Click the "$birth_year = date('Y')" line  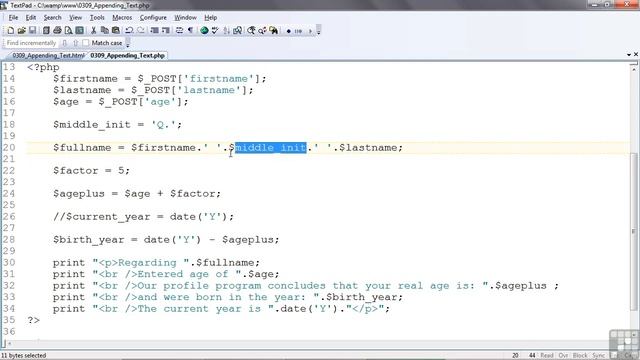166,240
